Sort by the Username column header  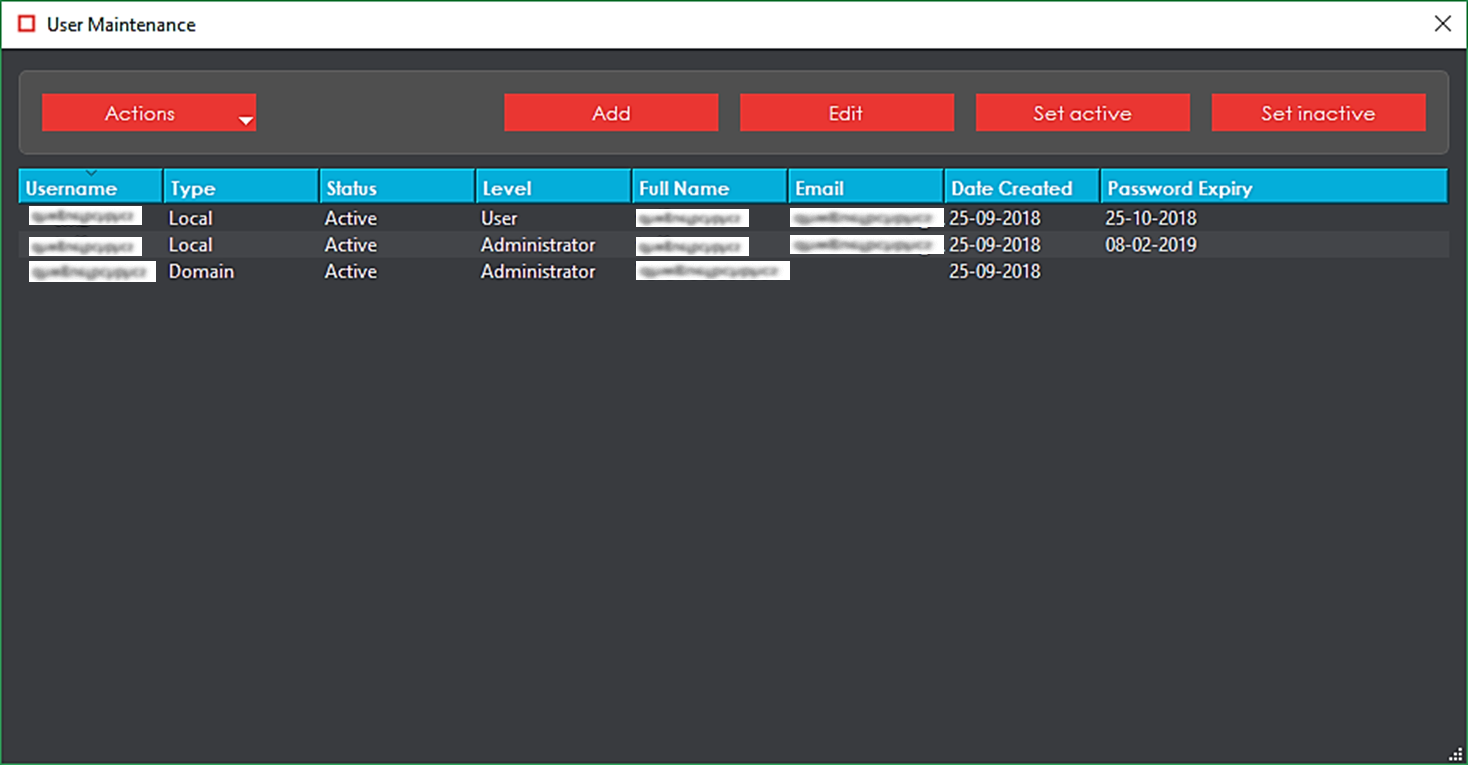point(90,188)
